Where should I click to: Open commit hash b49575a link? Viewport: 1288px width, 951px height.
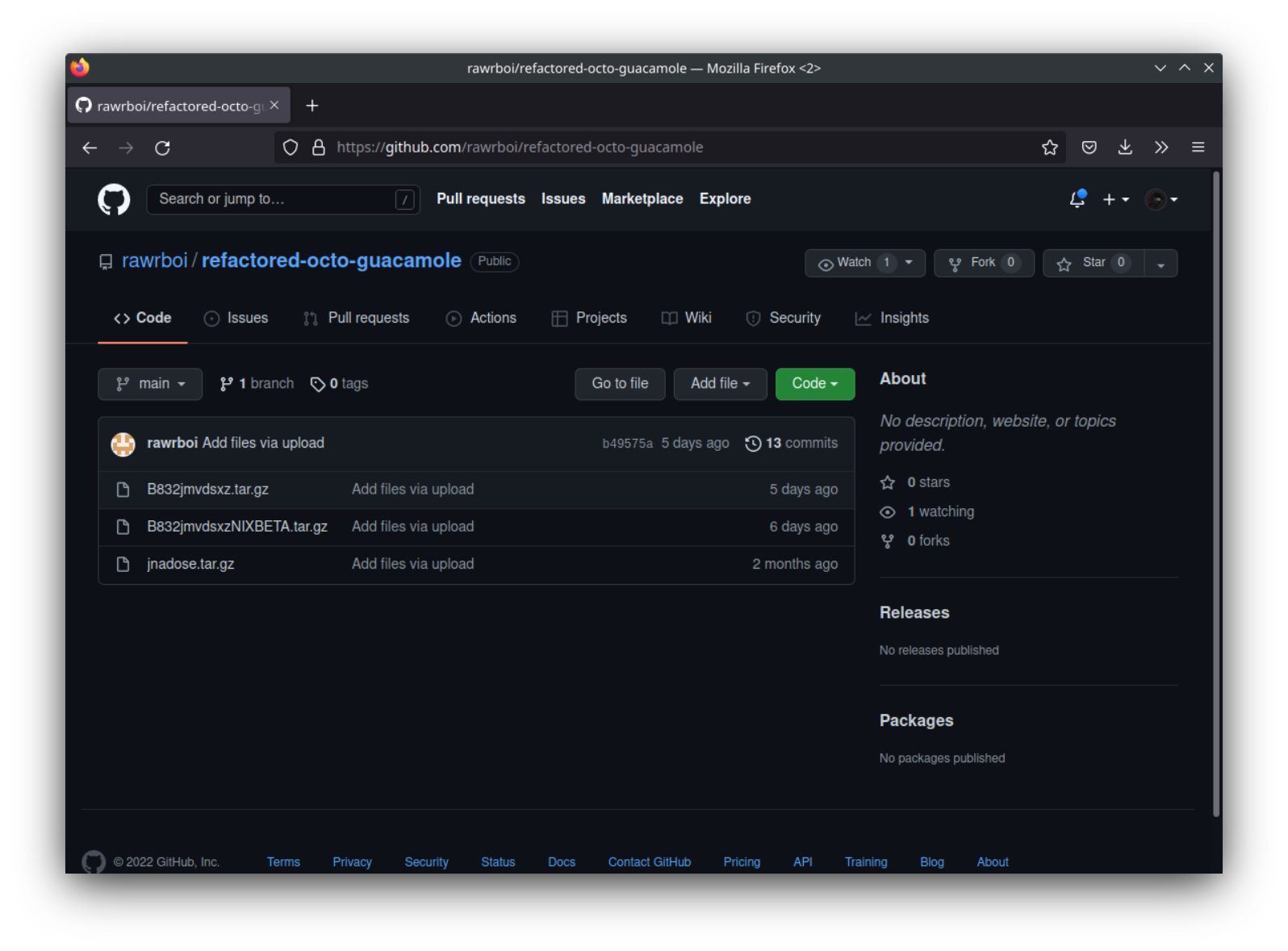click(627, 444)
